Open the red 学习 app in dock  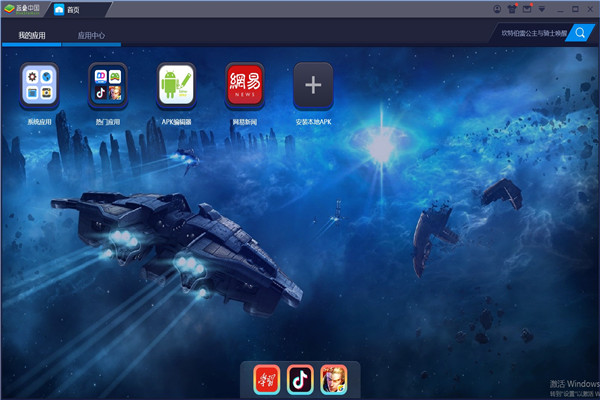pyautogui.click(x=267, y=379)
